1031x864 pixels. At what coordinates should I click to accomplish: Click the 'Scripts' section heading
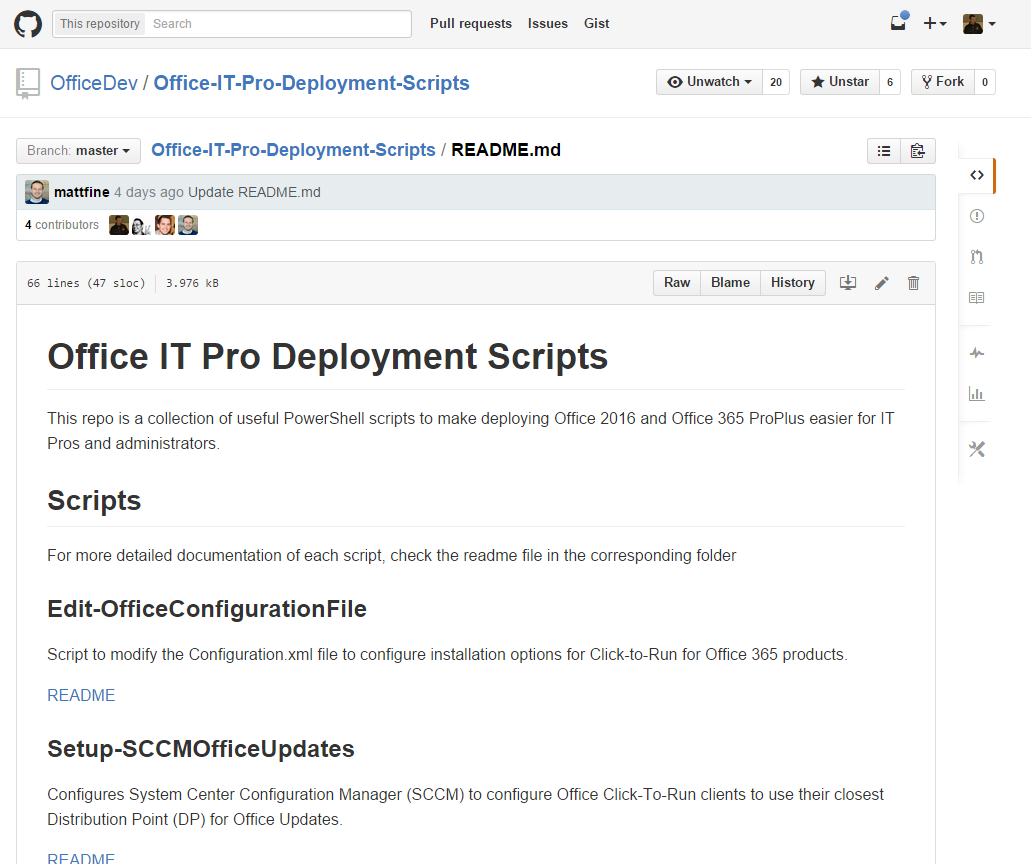click(x=94, y=500)
